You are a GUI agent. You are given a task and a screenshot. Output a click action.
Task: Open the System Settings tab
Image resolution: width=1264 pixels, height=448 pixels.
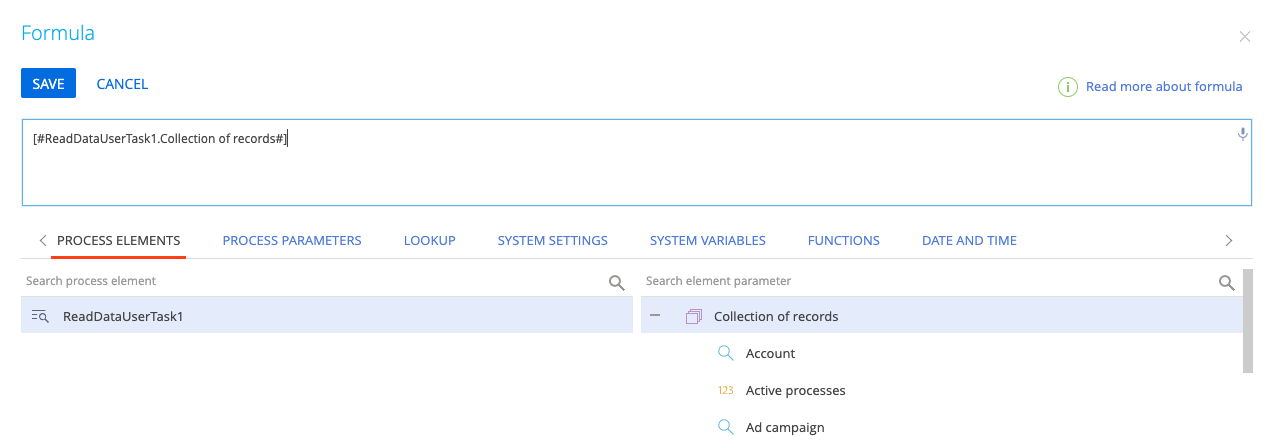click(x=552, y=240)
